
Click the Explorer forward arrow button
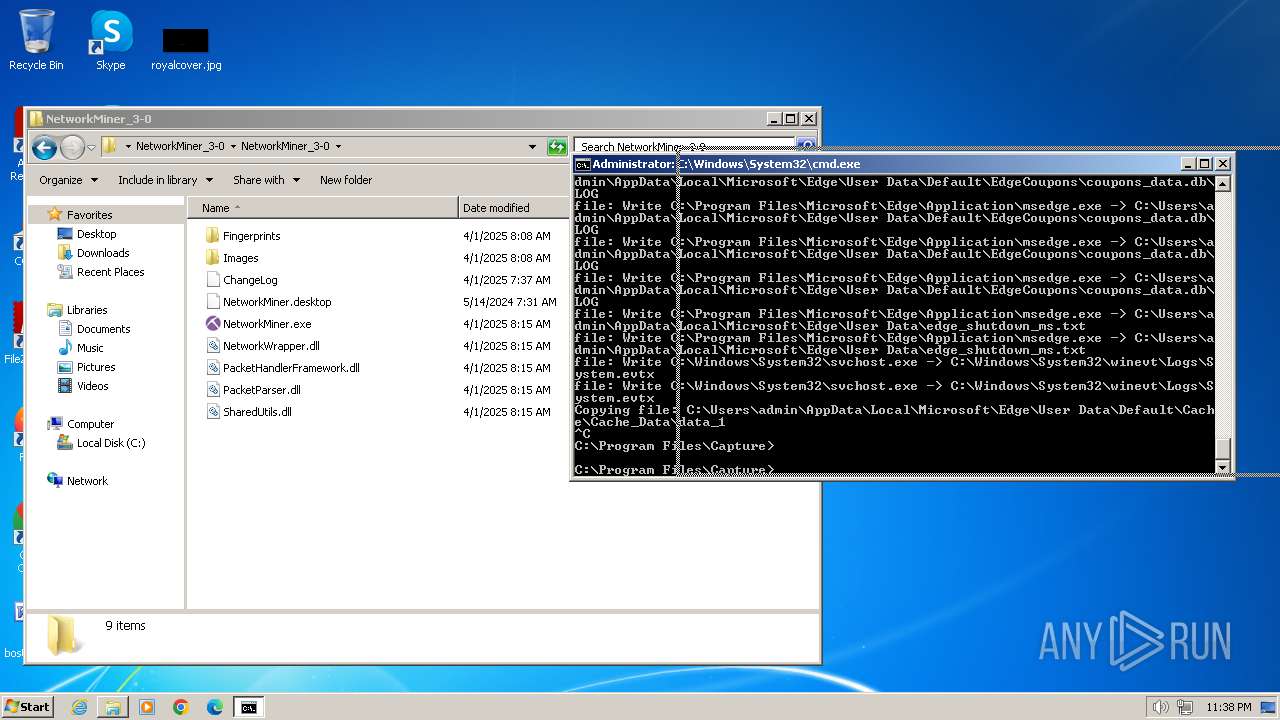tap(72, 148)
